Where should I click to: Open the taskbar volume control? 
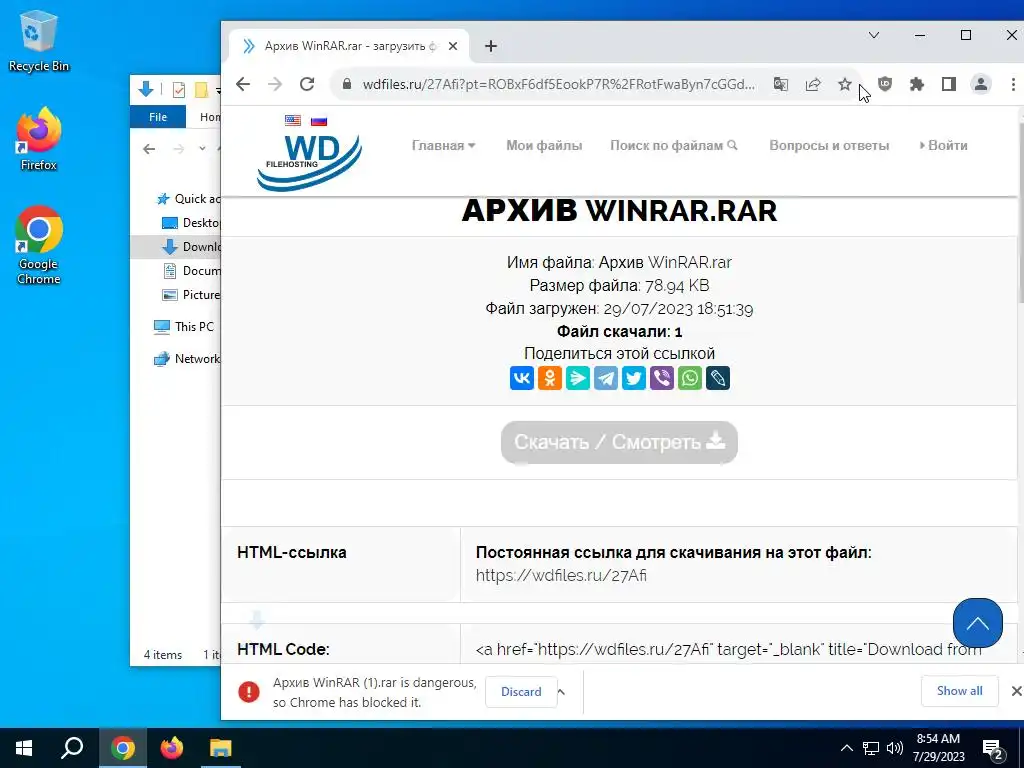pos(895,748)
